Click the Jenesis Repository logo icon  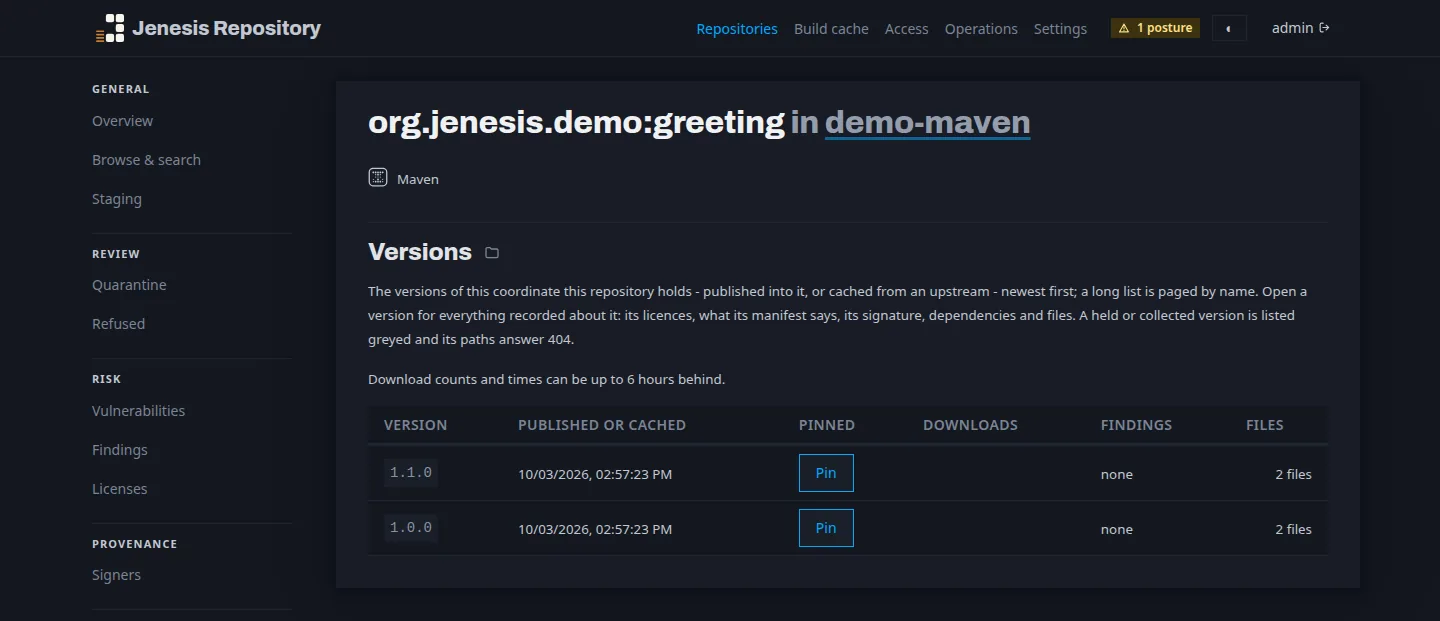110,28
